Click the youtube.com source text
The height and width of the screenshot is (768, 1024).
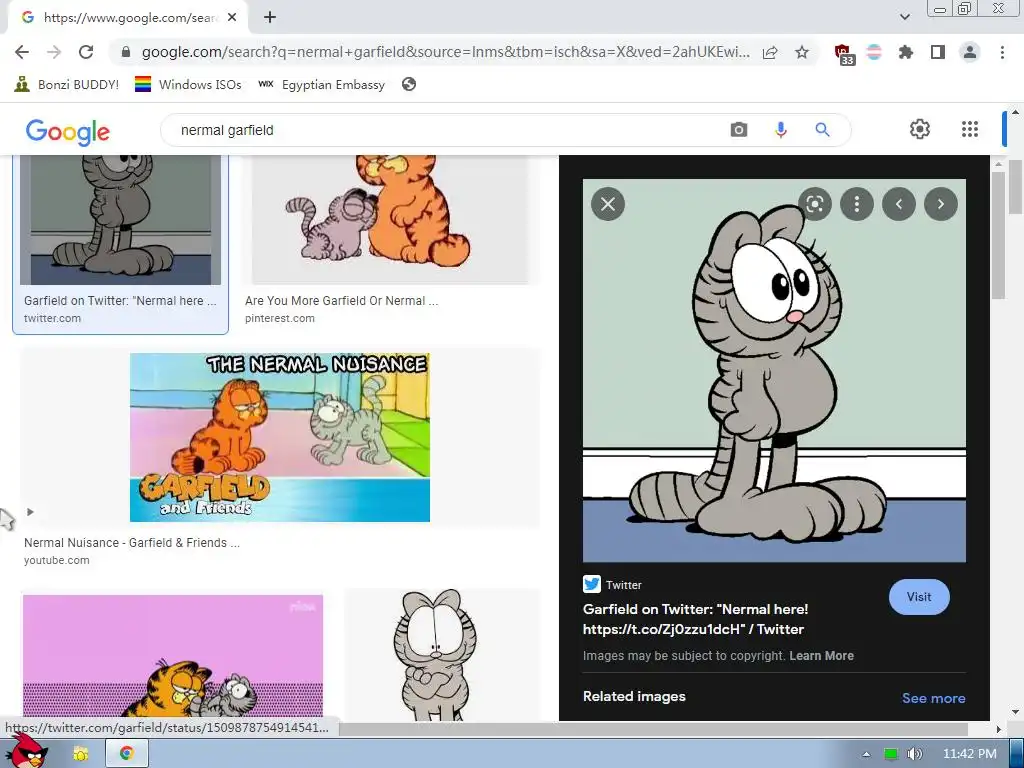[x=57, y=560]
